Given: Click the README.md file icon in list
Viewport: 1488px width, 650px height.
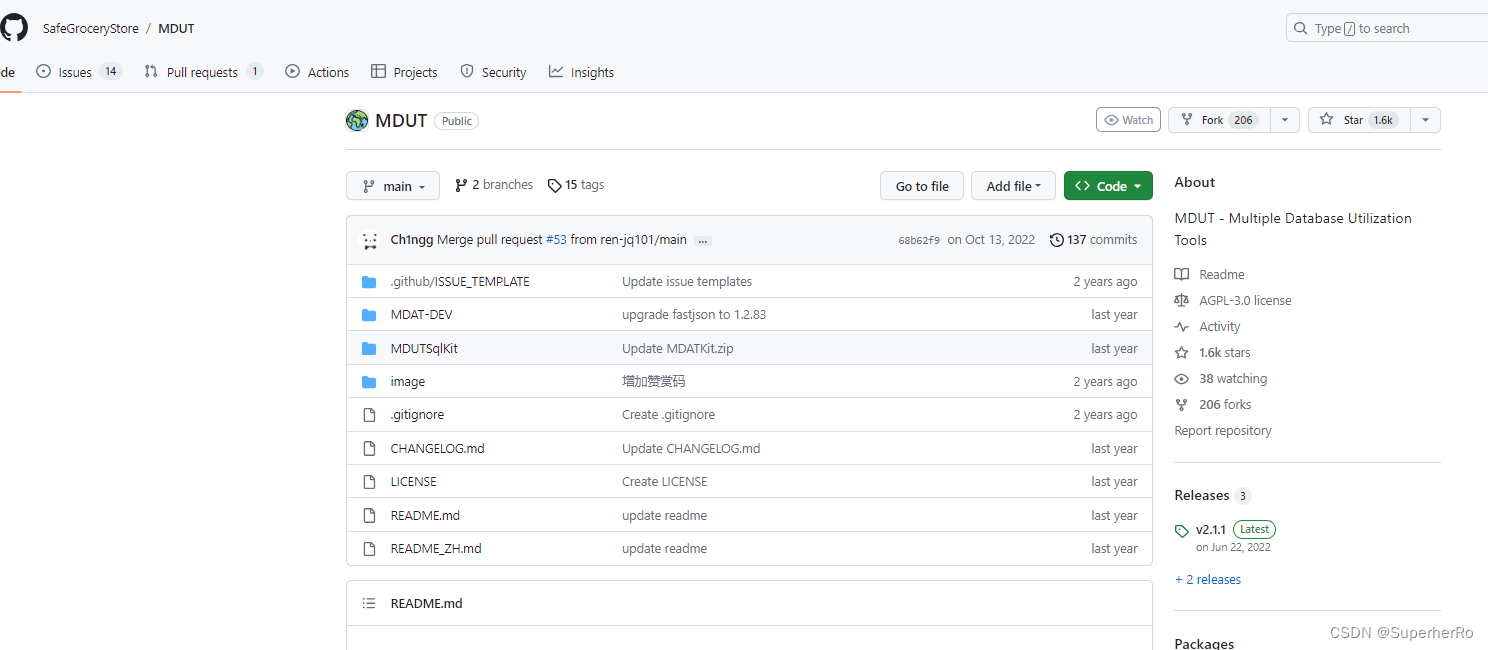Looking at the screenshot, I should 369,516.
